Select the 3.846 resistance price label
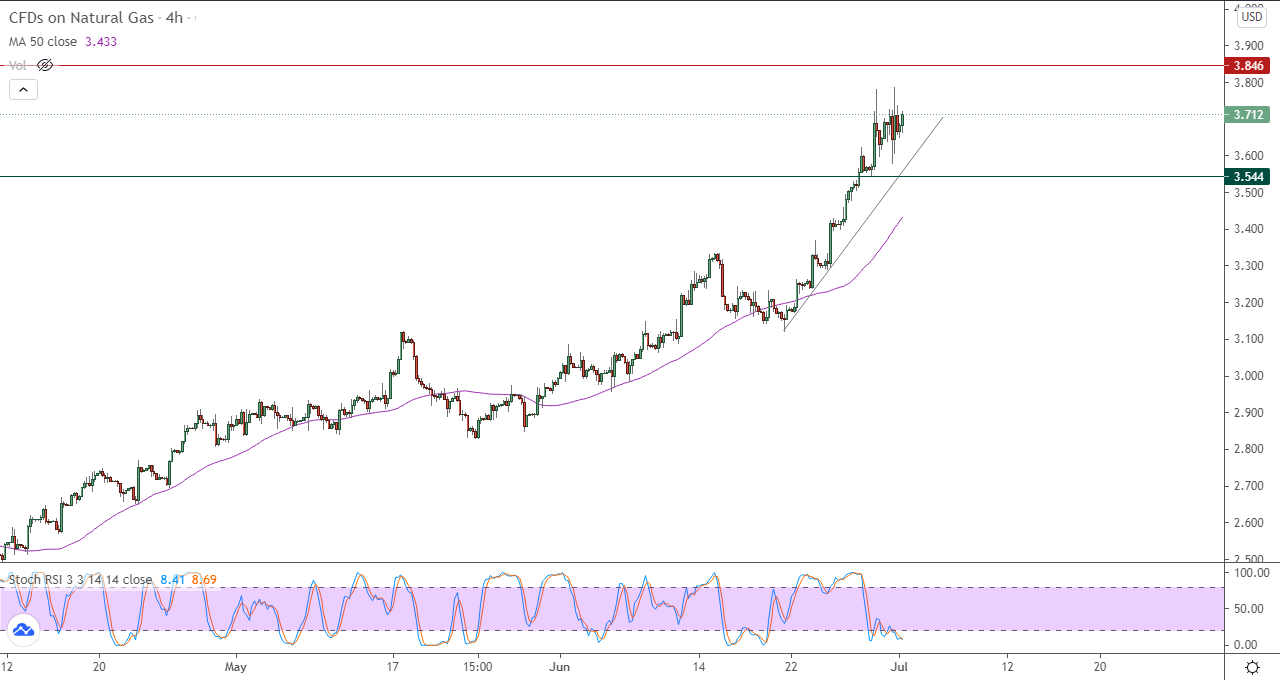1280x680 pixels. pos(1248,65)
